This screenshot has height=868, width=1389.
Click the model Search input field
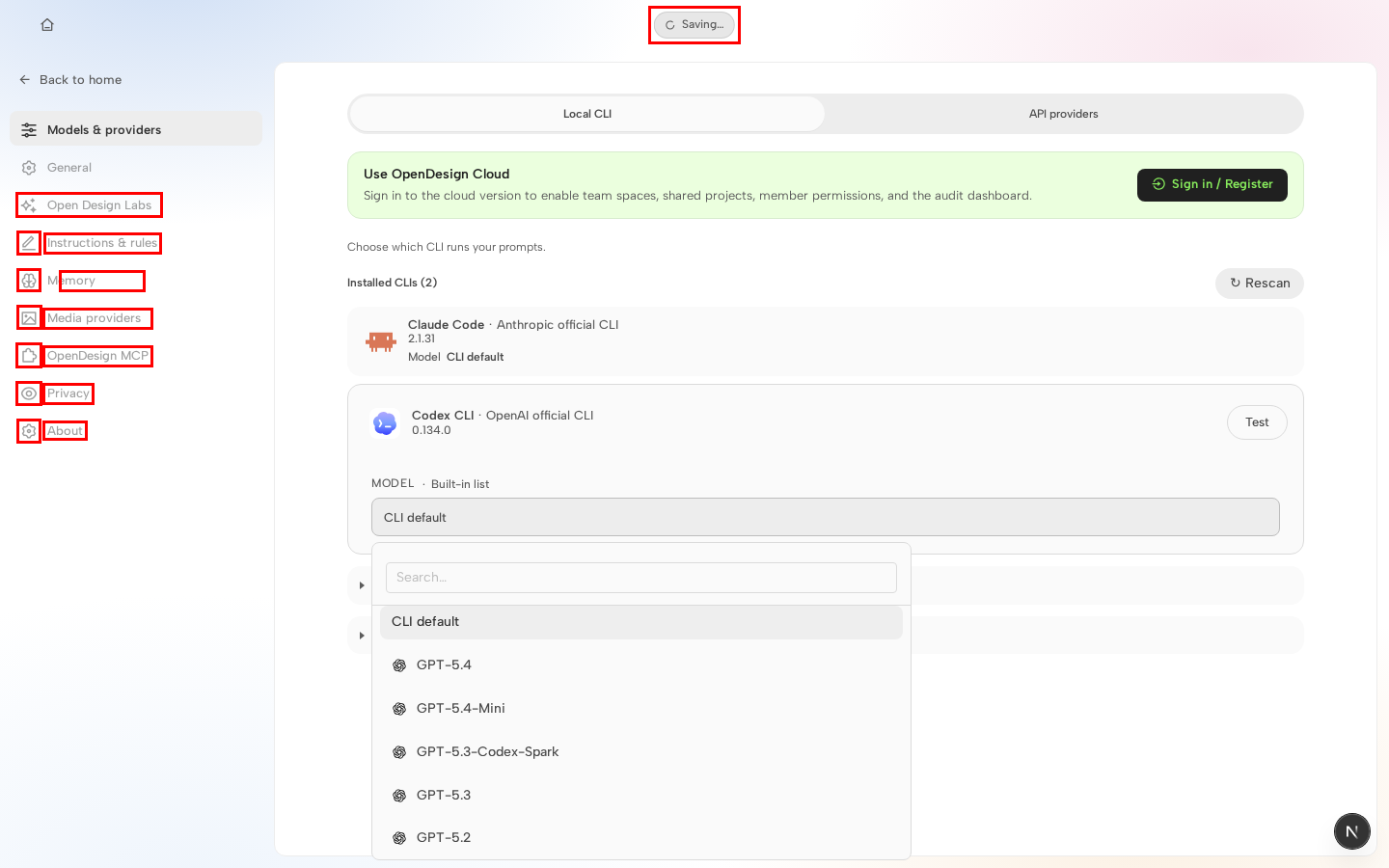pyautogui.click(x=641, y=578)
